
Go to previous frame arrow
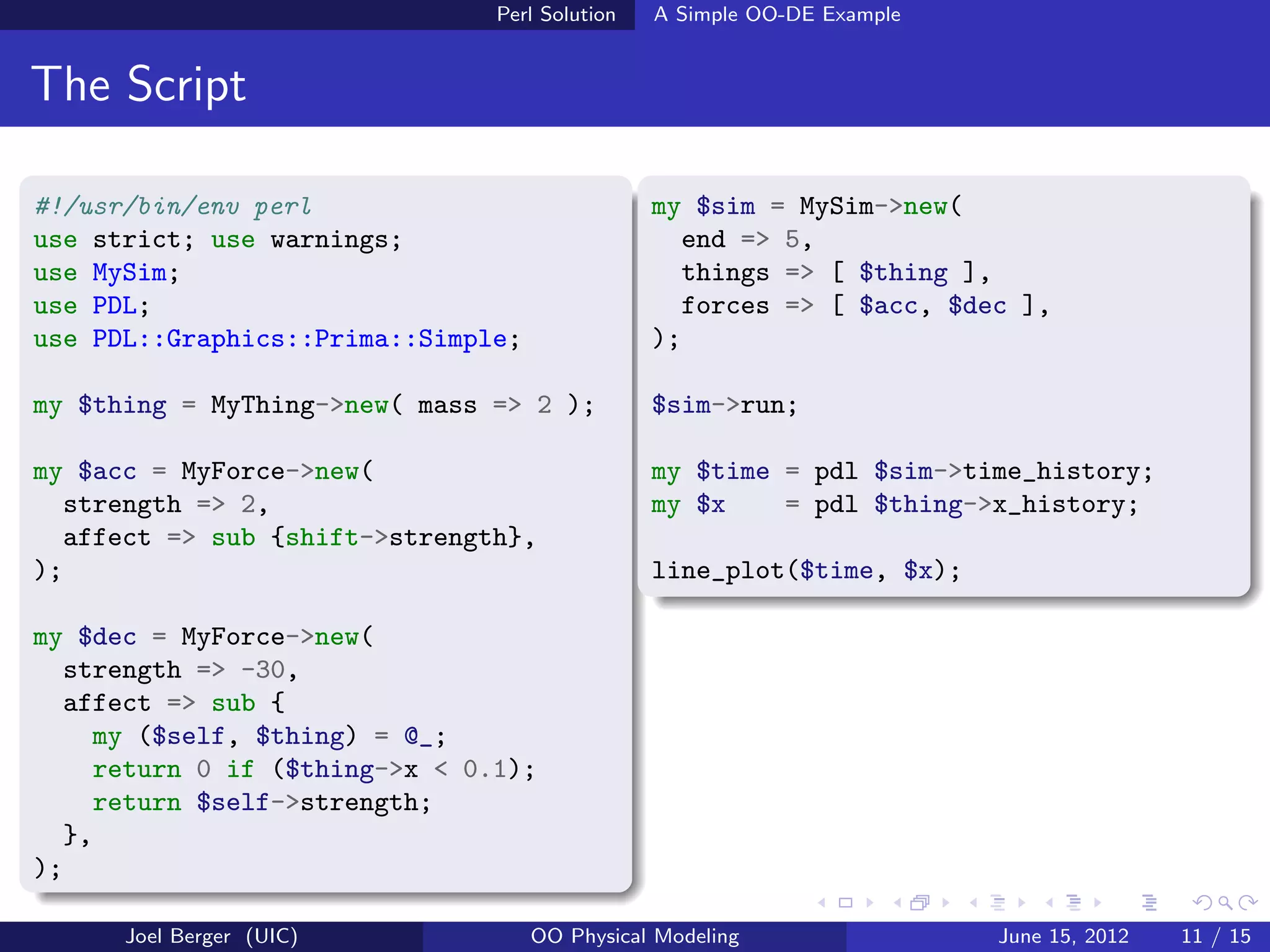[897, 903]
